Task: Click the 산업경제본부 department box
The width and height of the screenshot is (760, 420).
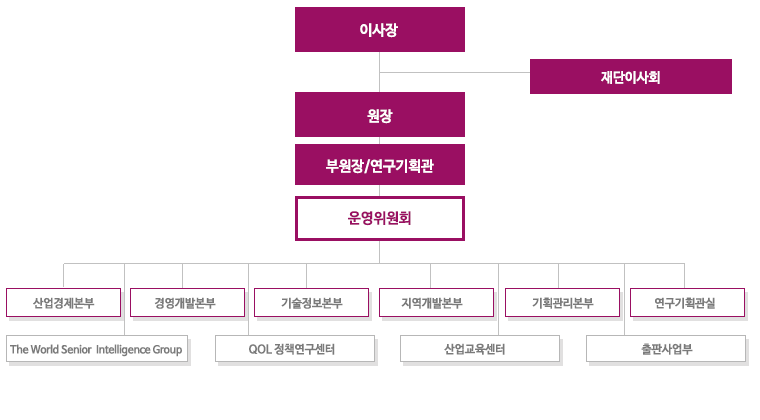Action: [63, 303]
